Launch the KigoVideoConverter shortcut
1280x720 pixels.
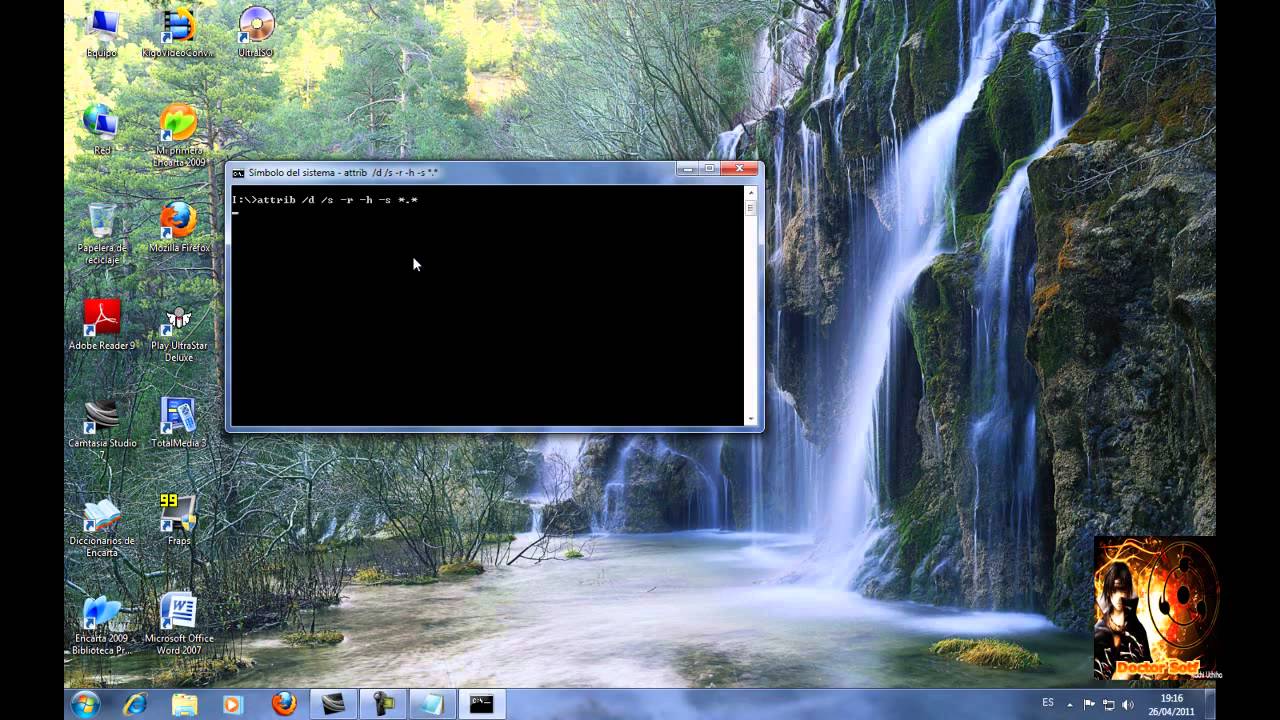pos(178,31)
